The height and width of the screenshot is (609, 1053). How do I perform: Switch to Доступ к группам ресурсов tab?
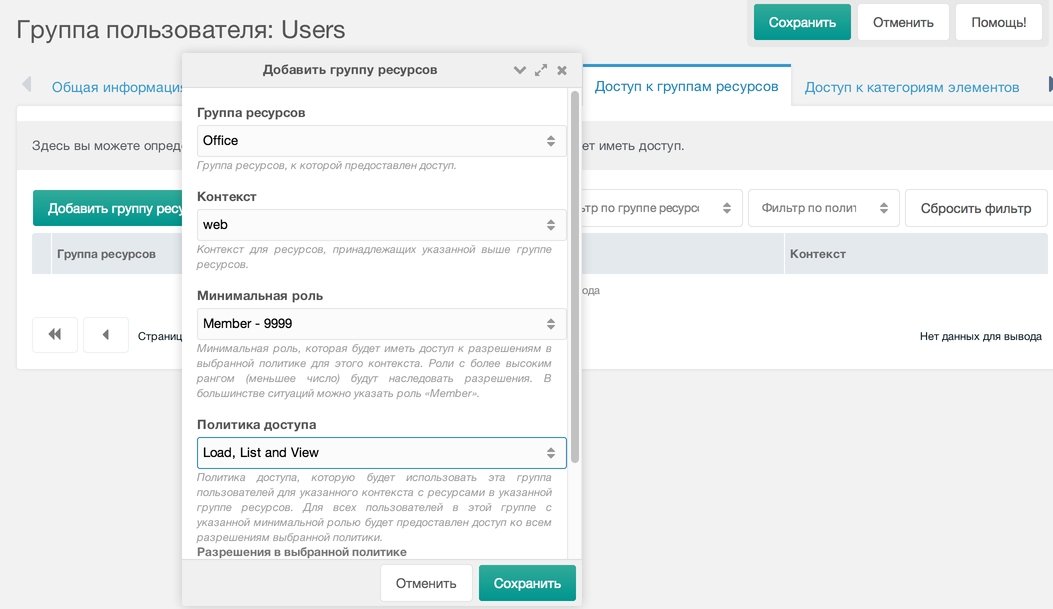click(686, 86)
